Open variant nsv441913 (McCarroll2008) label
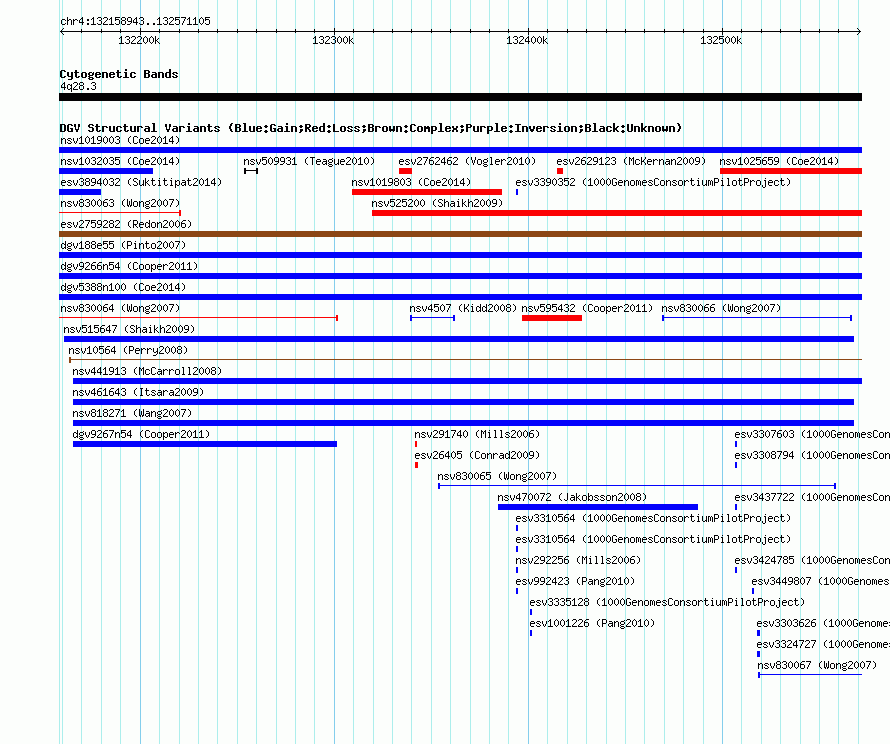 pyautogui.click(x=147, y=371)
